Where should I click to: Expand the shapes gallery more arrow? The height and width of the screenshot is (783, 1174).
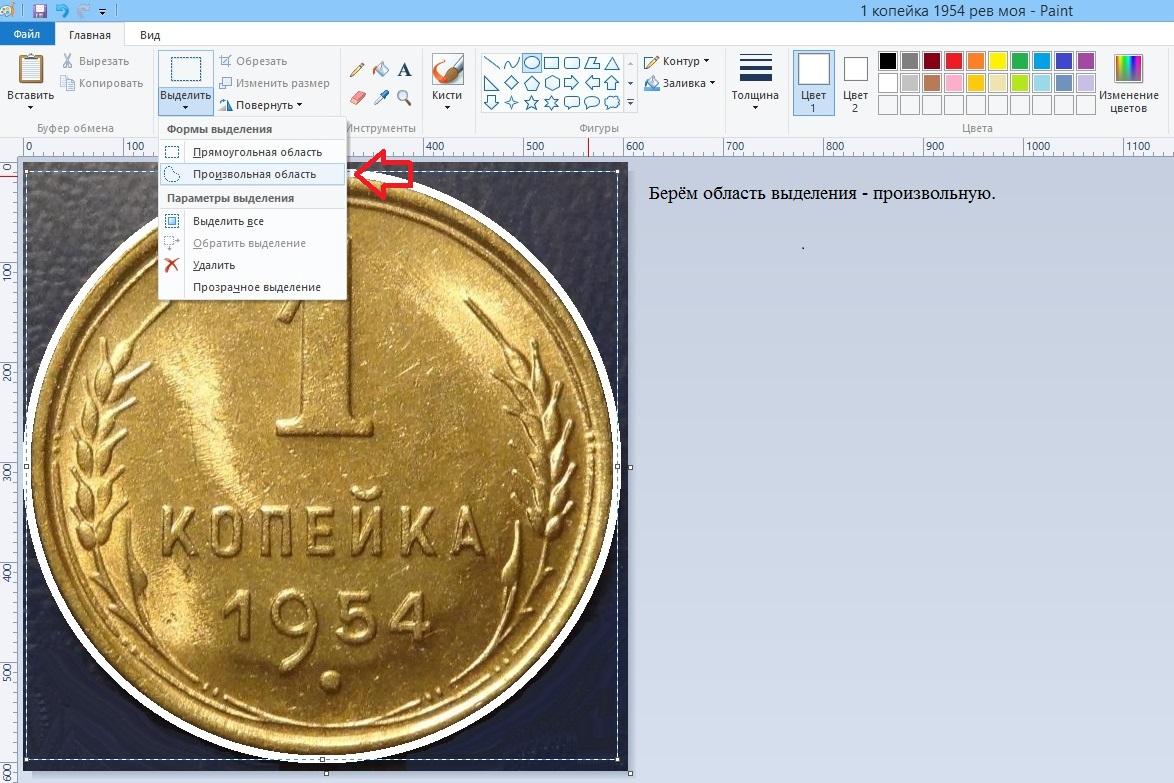(630, 103)
